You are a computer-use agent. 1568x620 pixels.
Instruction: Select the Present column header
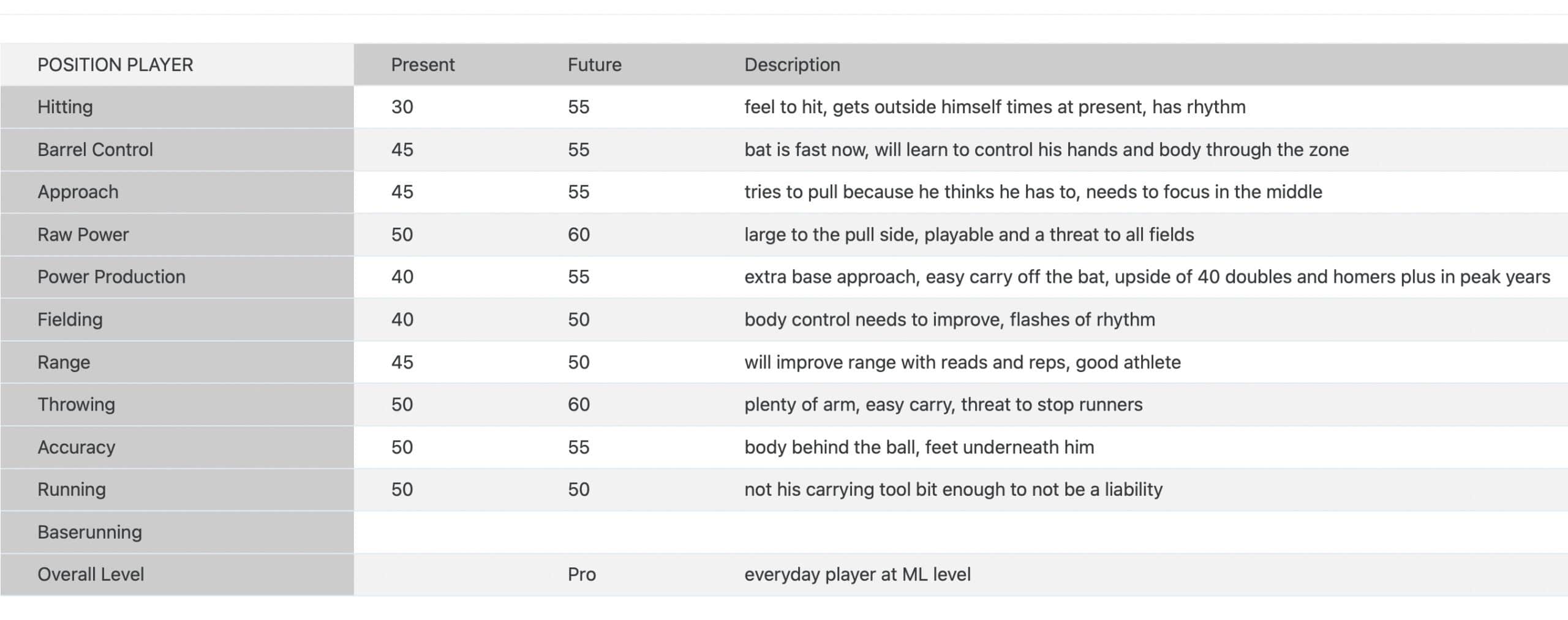pyautogui.click(x=423, y=65)
